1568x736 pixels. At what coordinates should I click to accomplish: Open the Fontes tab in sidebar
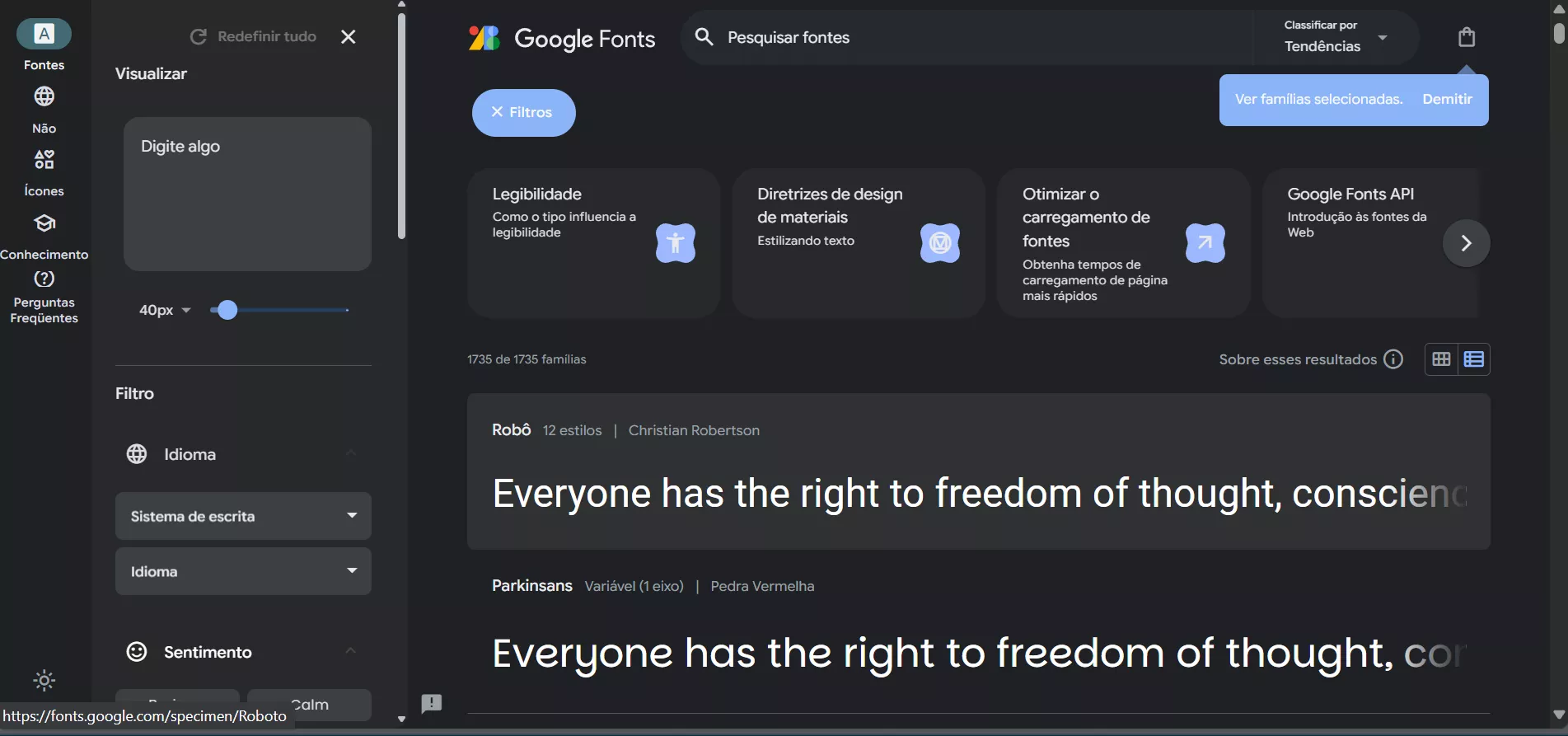point(44,45)
